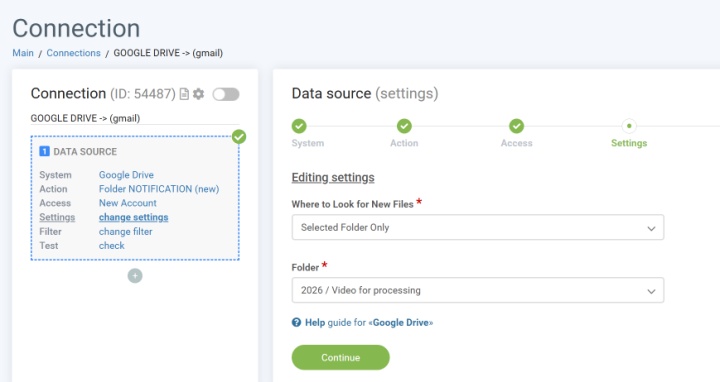Go to Connections breadcrumb link
This screenshot has width=720, height=382.
click(x=73, y=53)
